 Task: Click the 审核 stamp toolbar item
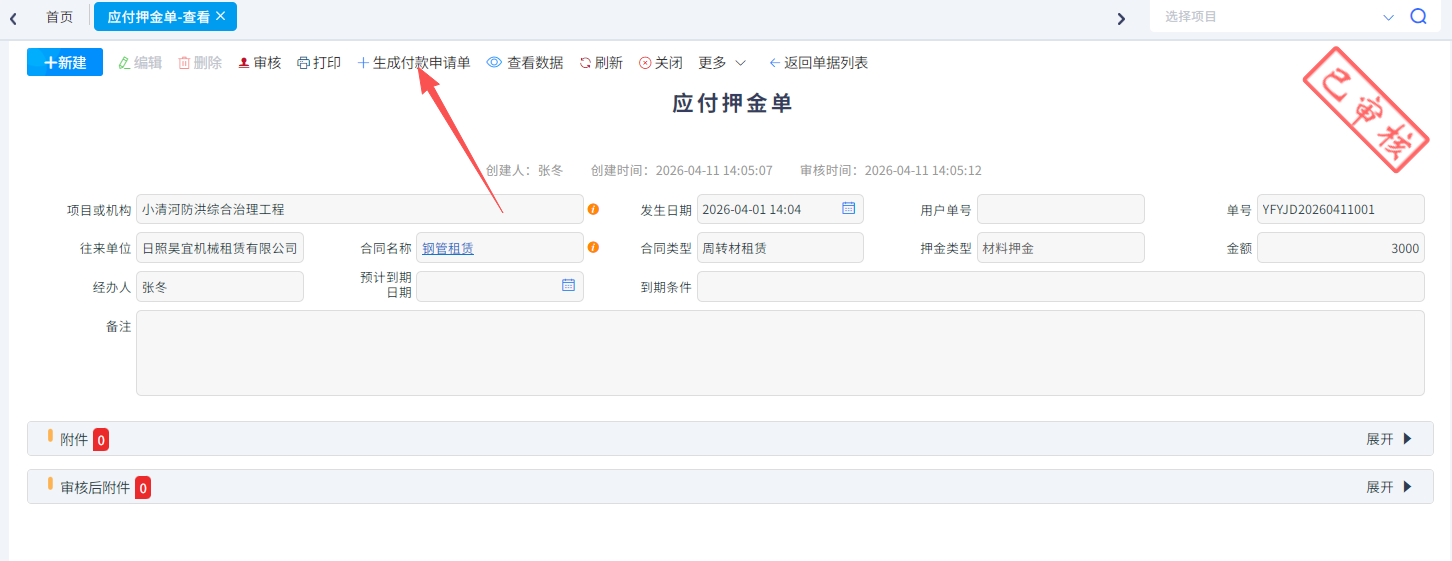260,62
